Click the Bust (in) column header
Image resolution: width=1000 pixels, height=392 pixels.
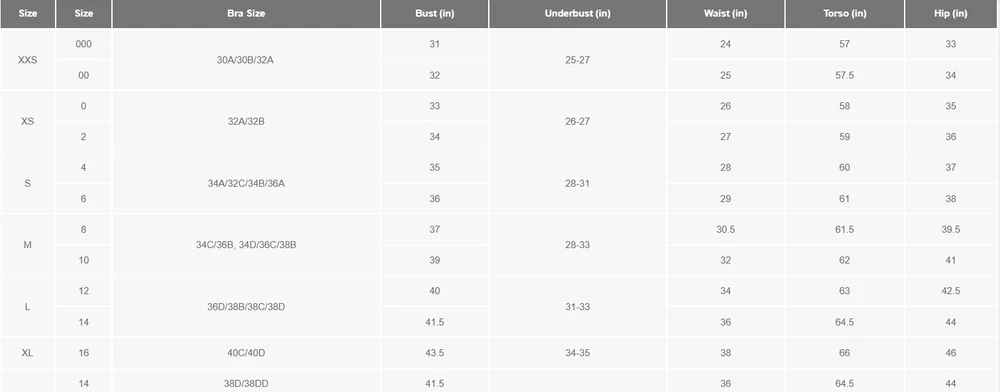point(434,13)
